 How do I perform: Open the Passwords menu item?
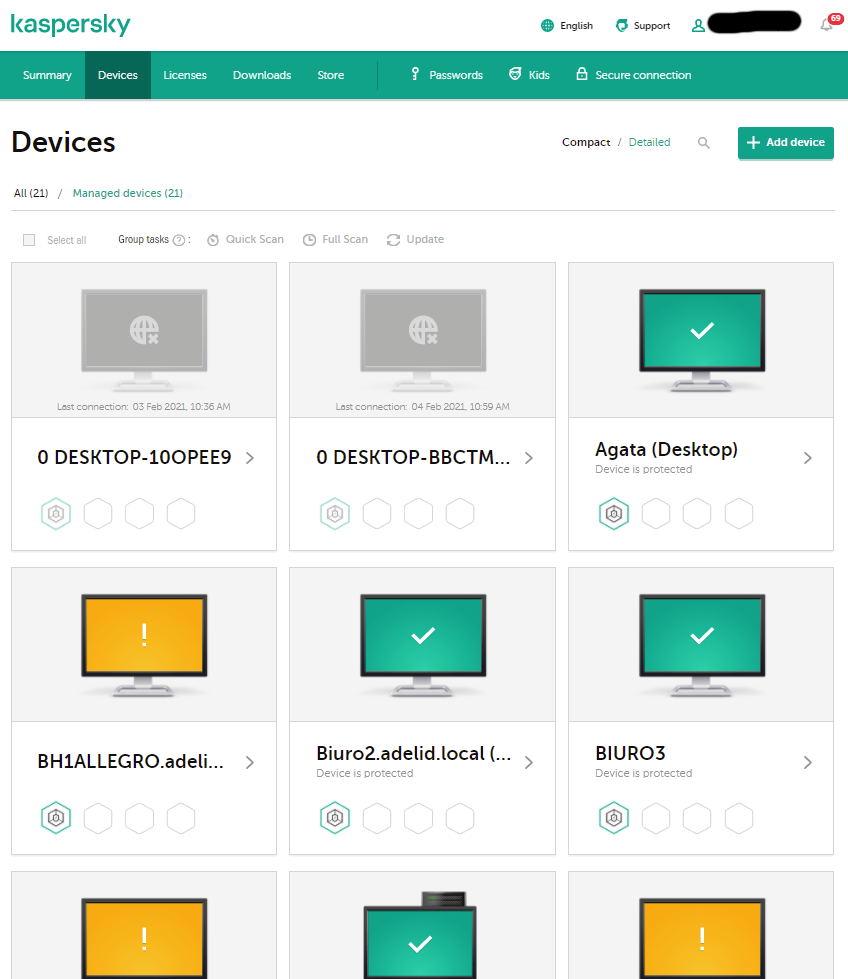click(x=446, y=75)
